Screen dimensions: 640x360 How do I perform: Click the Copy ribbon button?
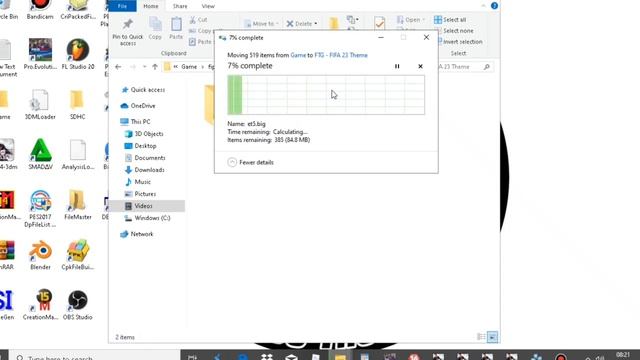[155, 29]
